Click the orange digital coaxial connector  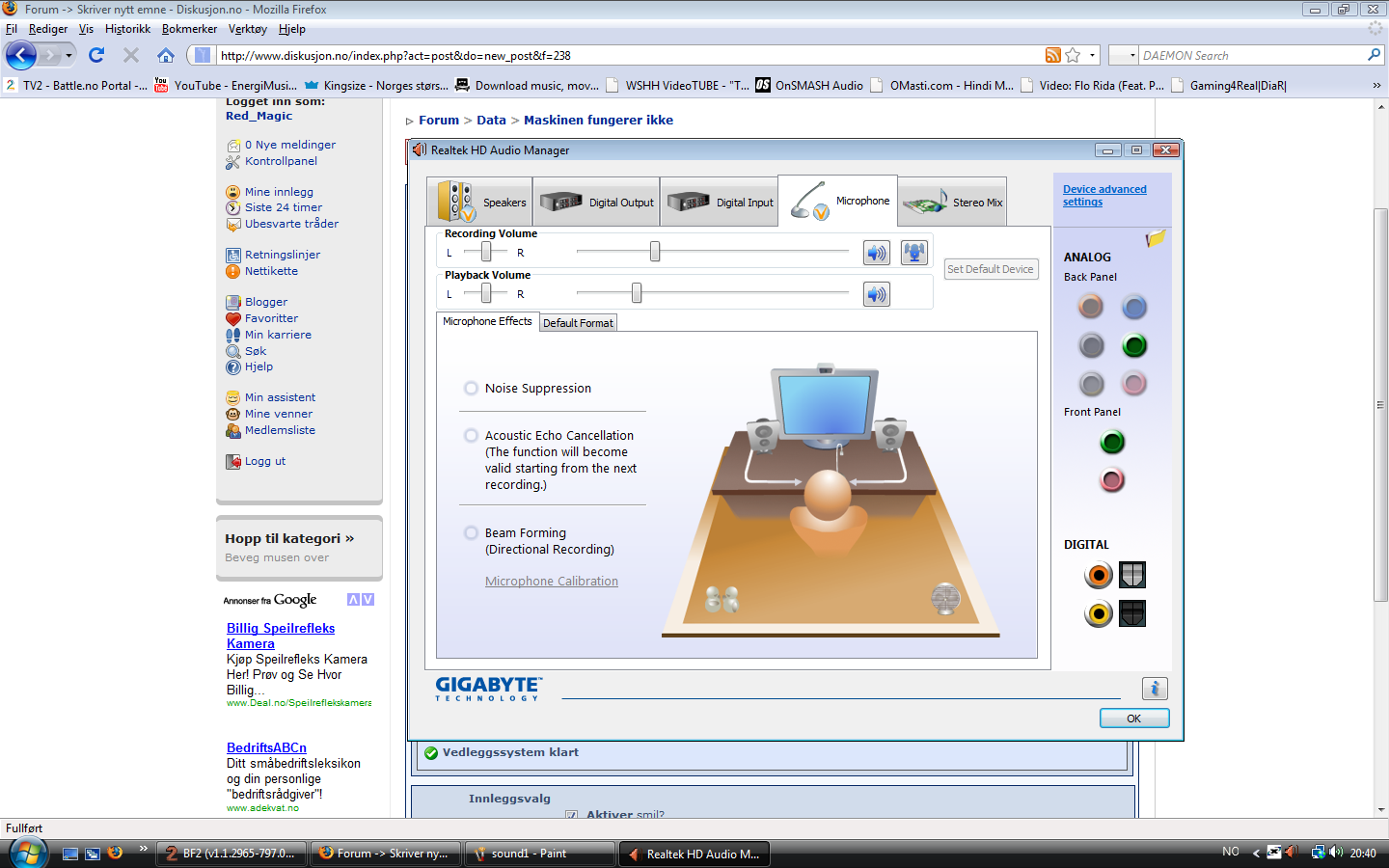pyautogui.click(x=1099, y=575)
